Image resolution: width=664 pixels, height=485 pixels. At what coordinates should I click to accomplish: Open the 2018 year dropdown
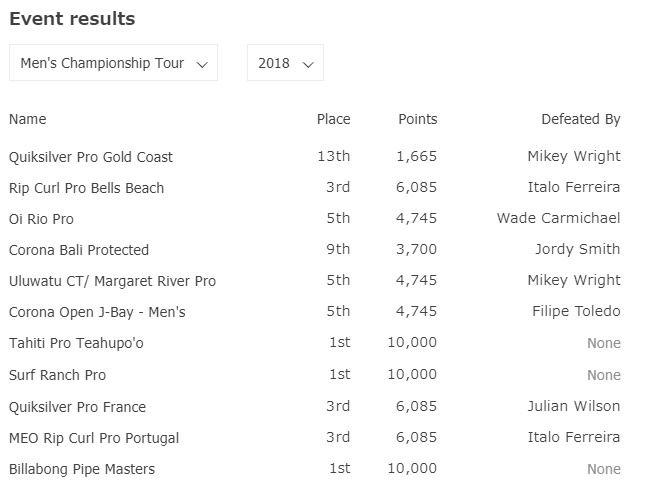285,63
